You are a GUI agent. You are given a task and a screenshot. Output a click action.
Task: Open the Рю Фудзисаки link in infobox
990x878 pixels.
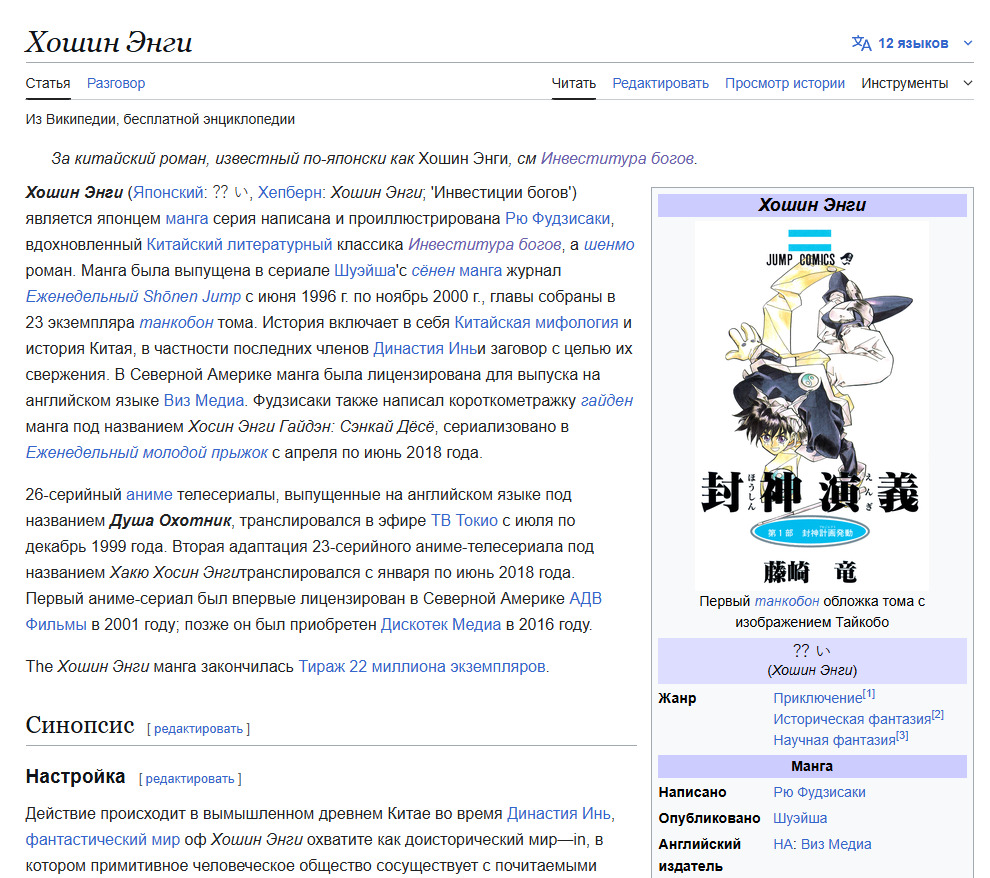coord(819,792)
